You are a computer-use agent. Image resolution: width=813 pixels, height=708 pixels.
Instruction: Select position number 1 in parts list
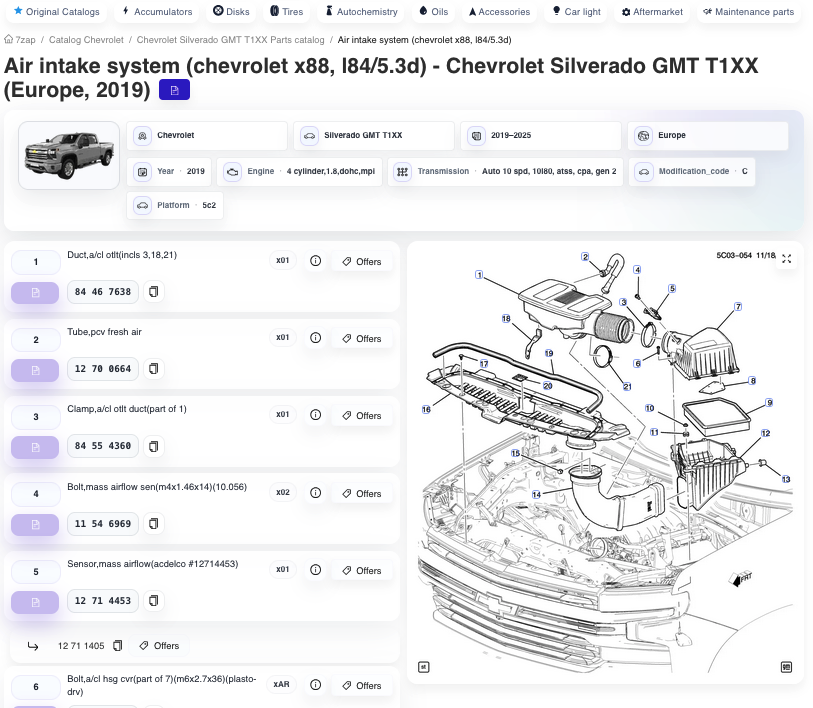[36, 262]
